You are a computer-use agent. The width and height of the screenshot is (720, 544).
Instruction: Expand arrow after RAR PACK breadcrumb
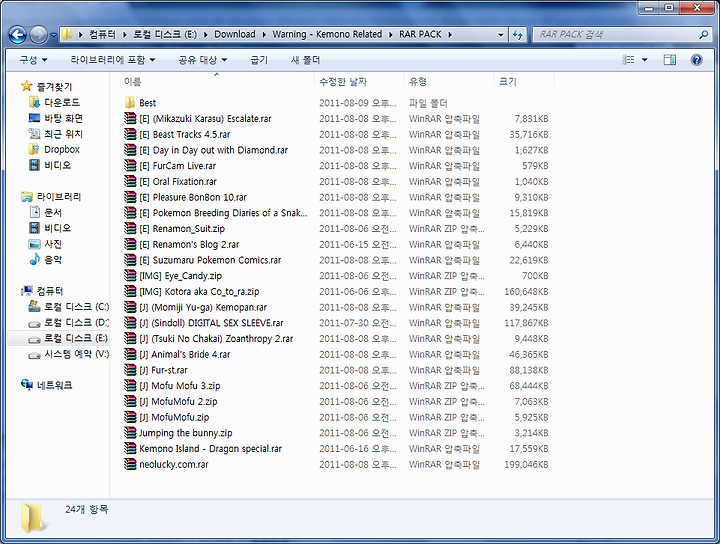tap(450, 34)
